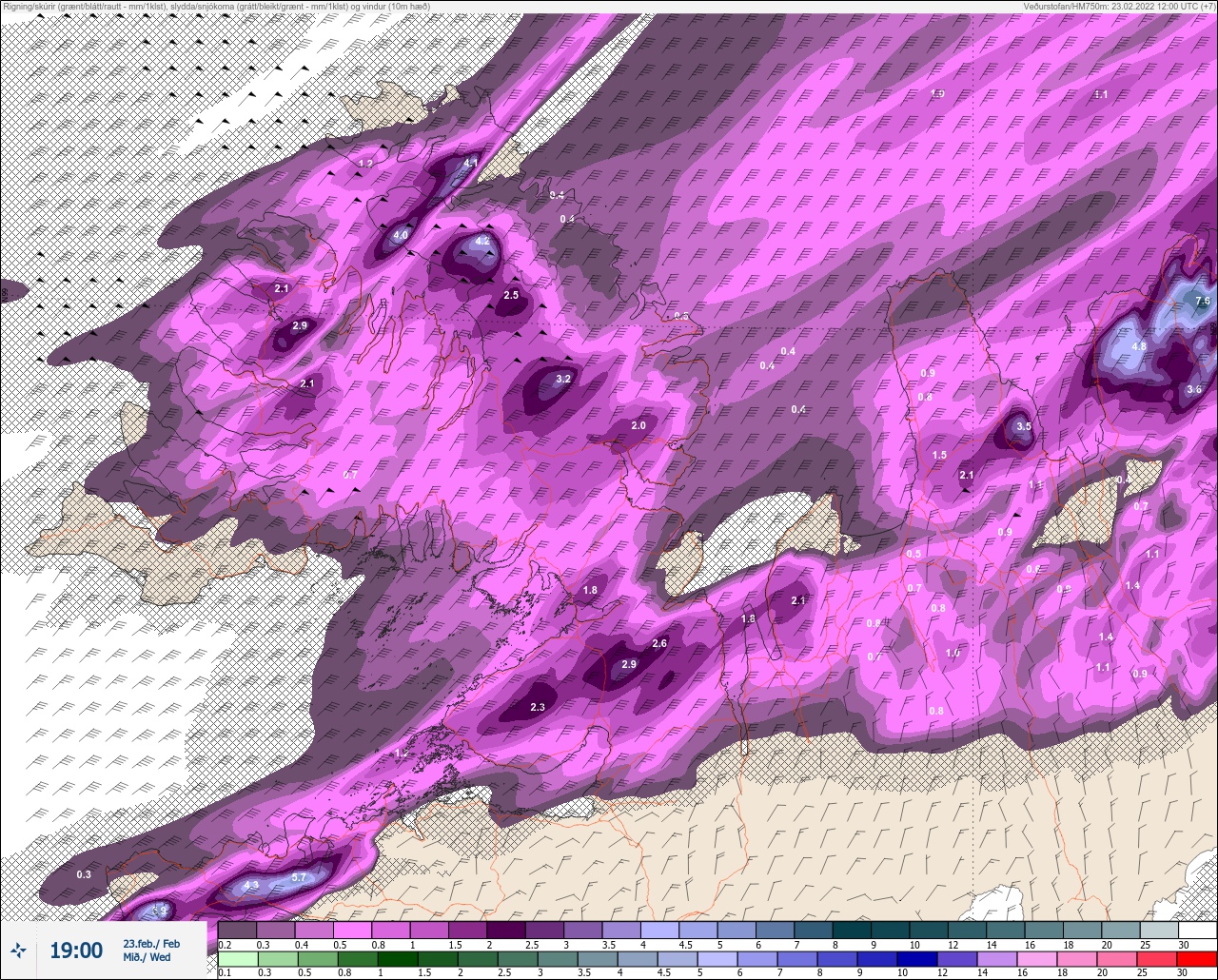Screen dimensions: 1218x980
Task: Click the 2.5 value on the map
Action: (x=511, y=295)
